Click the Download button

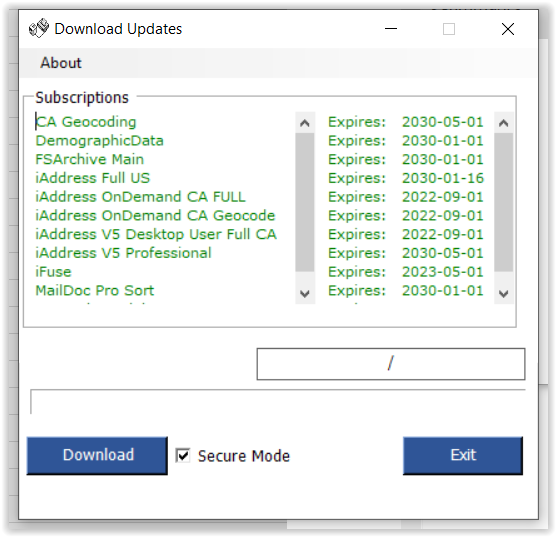pos(97,455)
